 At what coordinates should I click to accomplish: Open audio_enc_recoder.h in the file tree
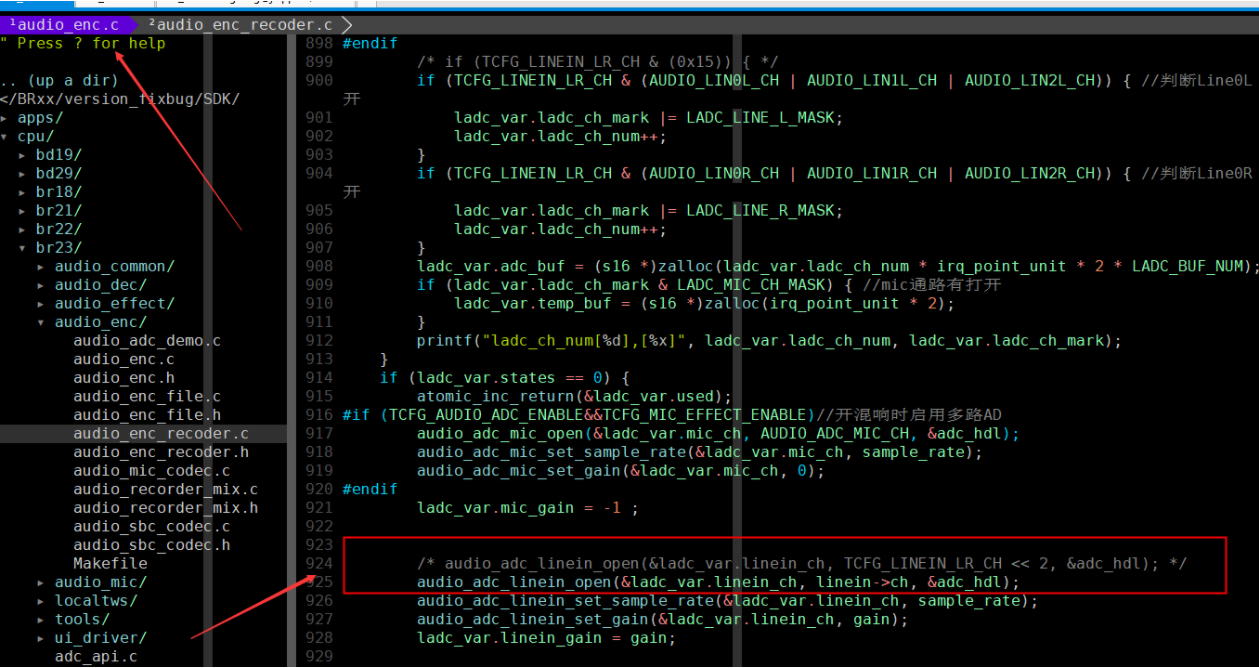[161, 452]
